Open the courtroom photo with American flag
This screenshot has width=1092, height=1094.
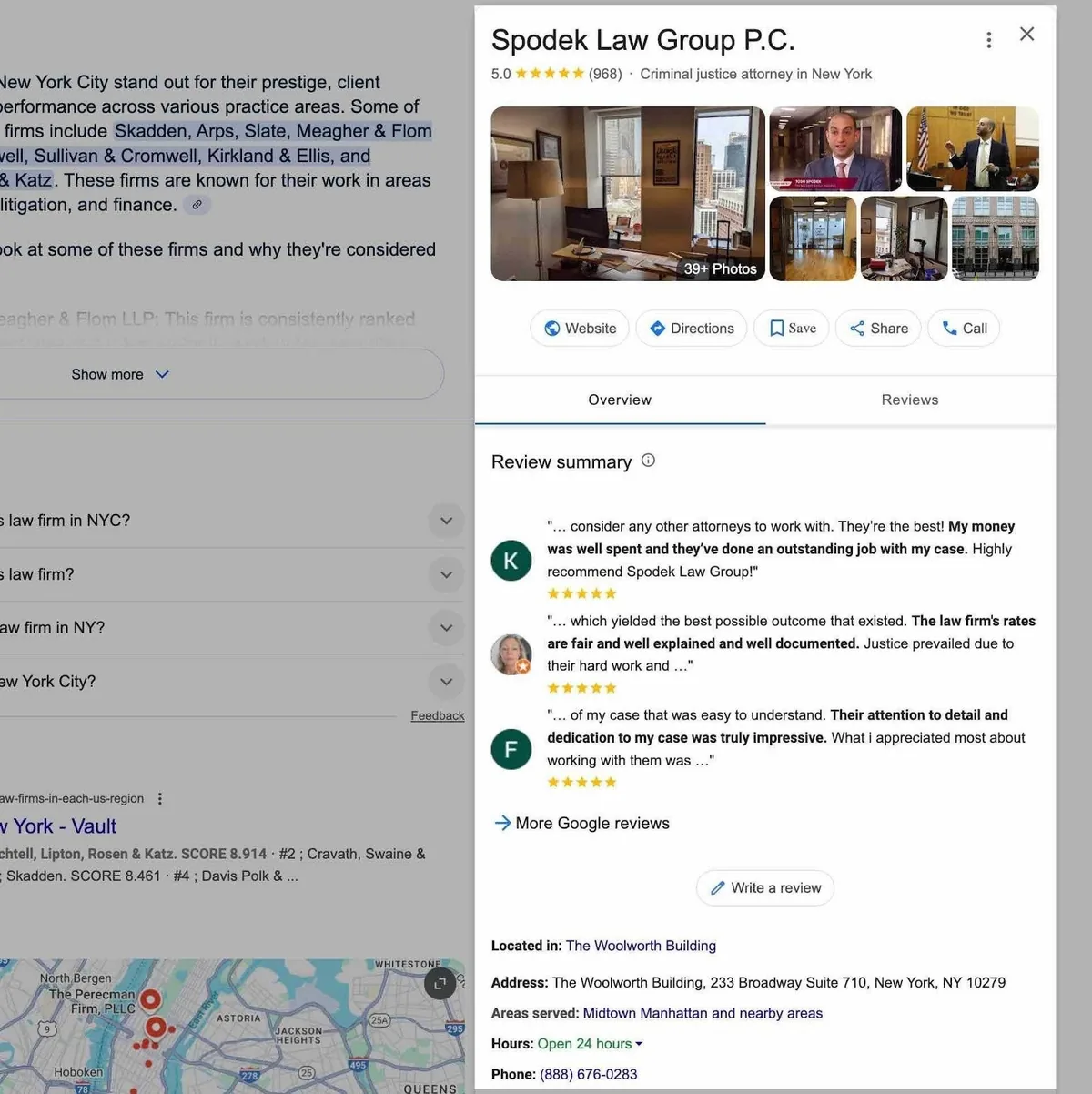pyautogui.click(x=973, y=148)
